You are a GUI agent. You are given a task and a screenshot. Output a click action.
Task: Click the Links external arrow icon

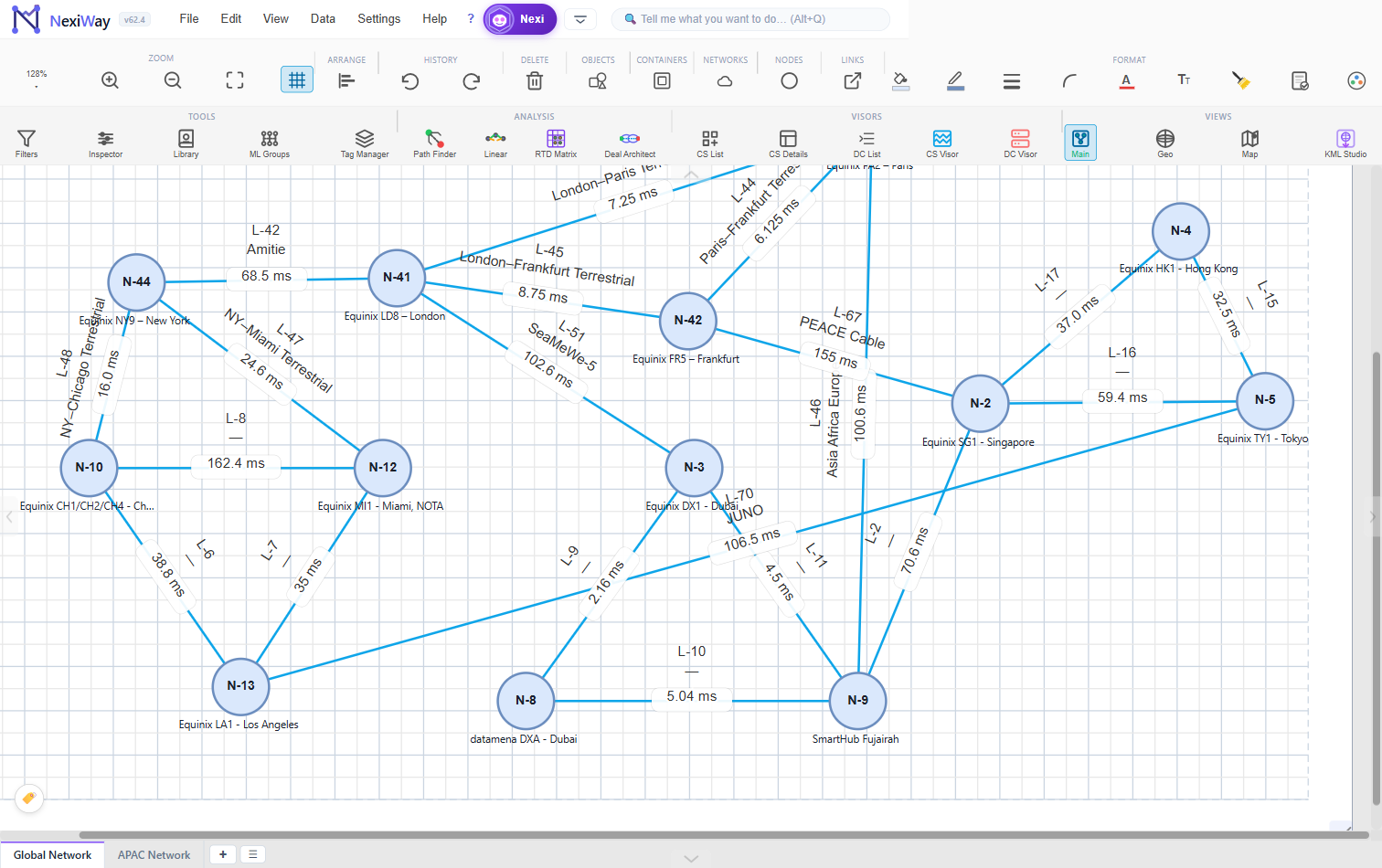coord(852,80)
